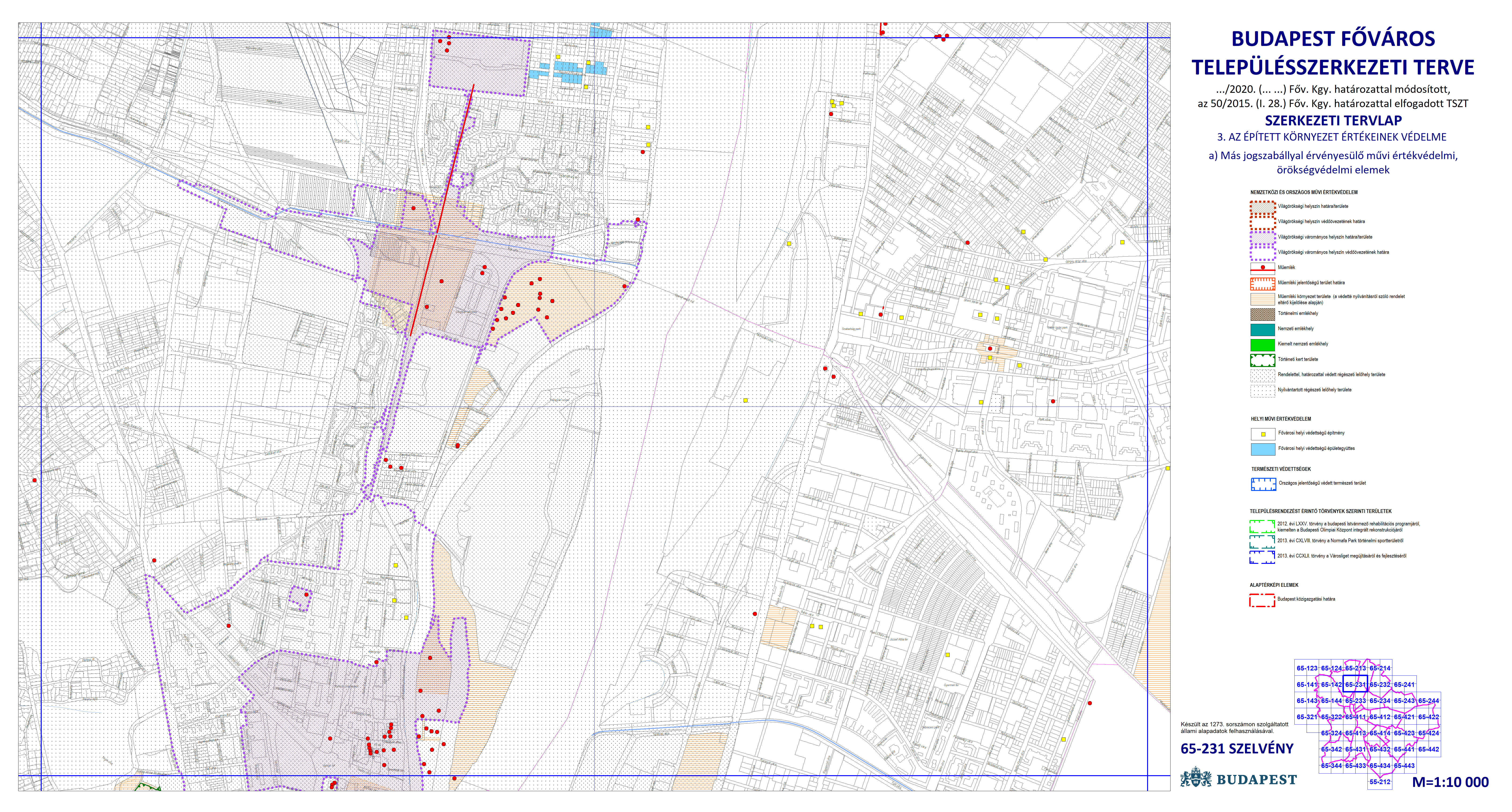1512x812 pixels.
Task: Click the Fővárosi helyi védettségű épületegyüttes blue swatch
Action: [1263, 449]
